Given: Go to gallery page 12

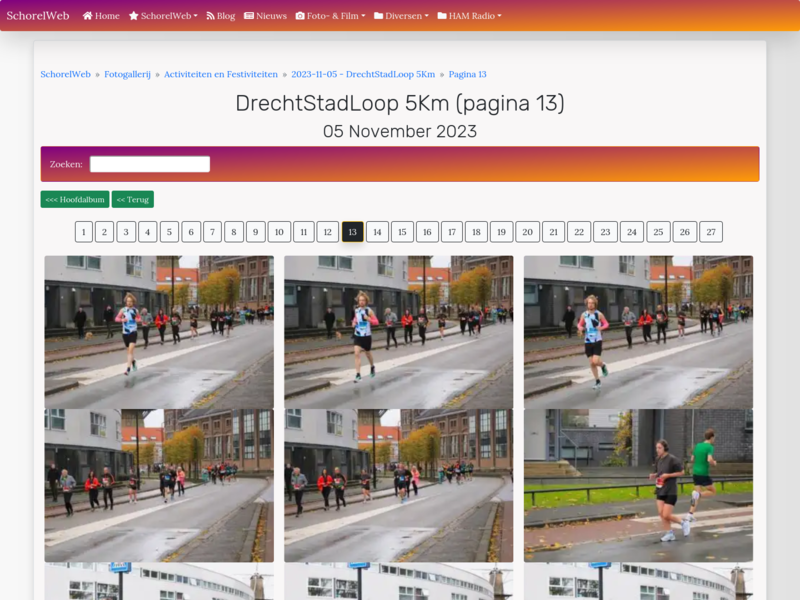Looking at the screenshot, I should 328,232.
